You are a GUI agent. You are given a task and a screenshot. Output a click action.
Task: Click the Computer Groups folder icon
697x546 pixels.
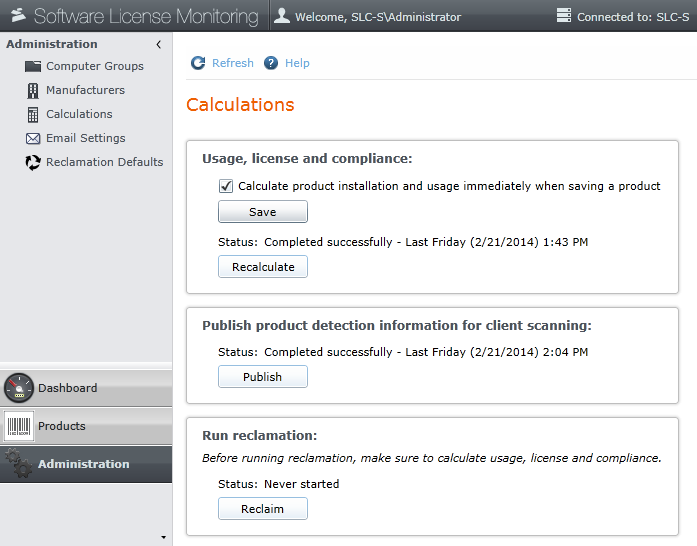click(33, 66)
